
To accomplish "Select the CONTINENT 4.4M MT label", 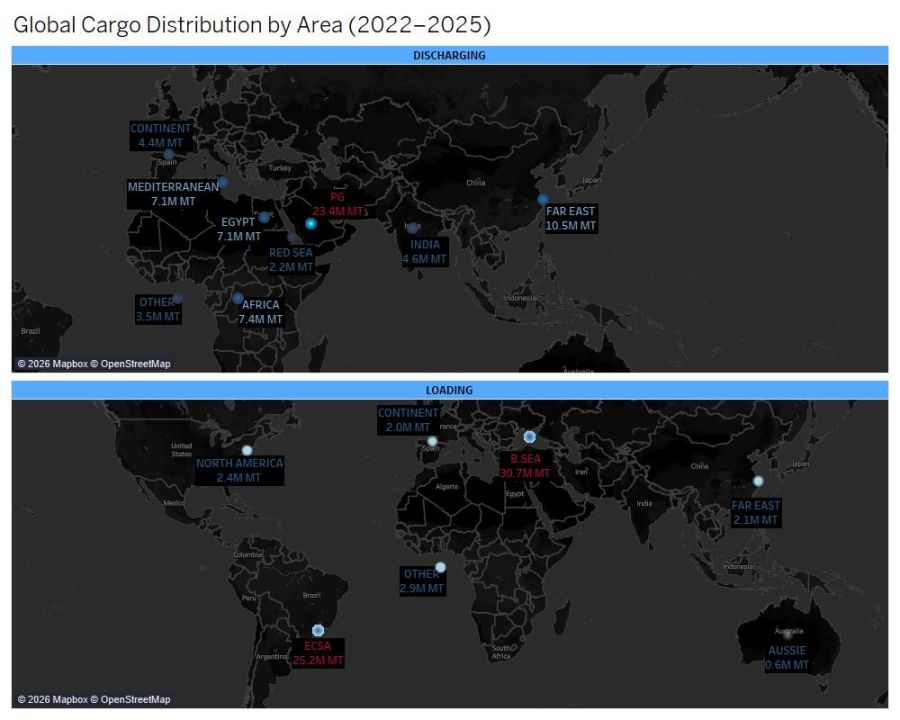I will coord(160,136).
